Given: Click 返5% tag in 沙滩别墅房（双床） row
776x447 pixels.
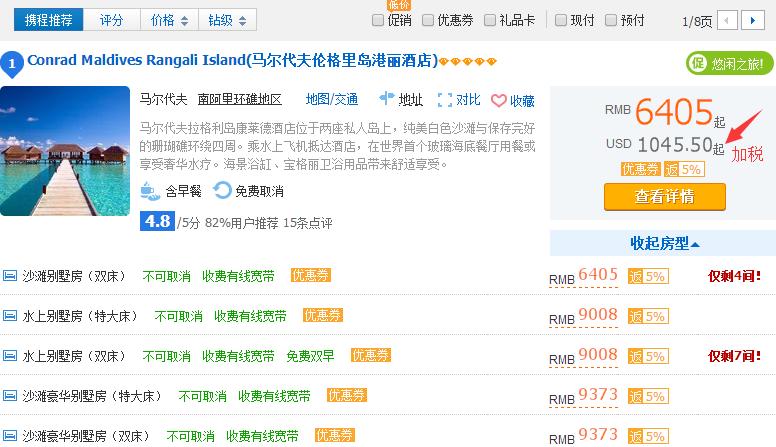Looking at the screenshot, I should tap(648, 276).
